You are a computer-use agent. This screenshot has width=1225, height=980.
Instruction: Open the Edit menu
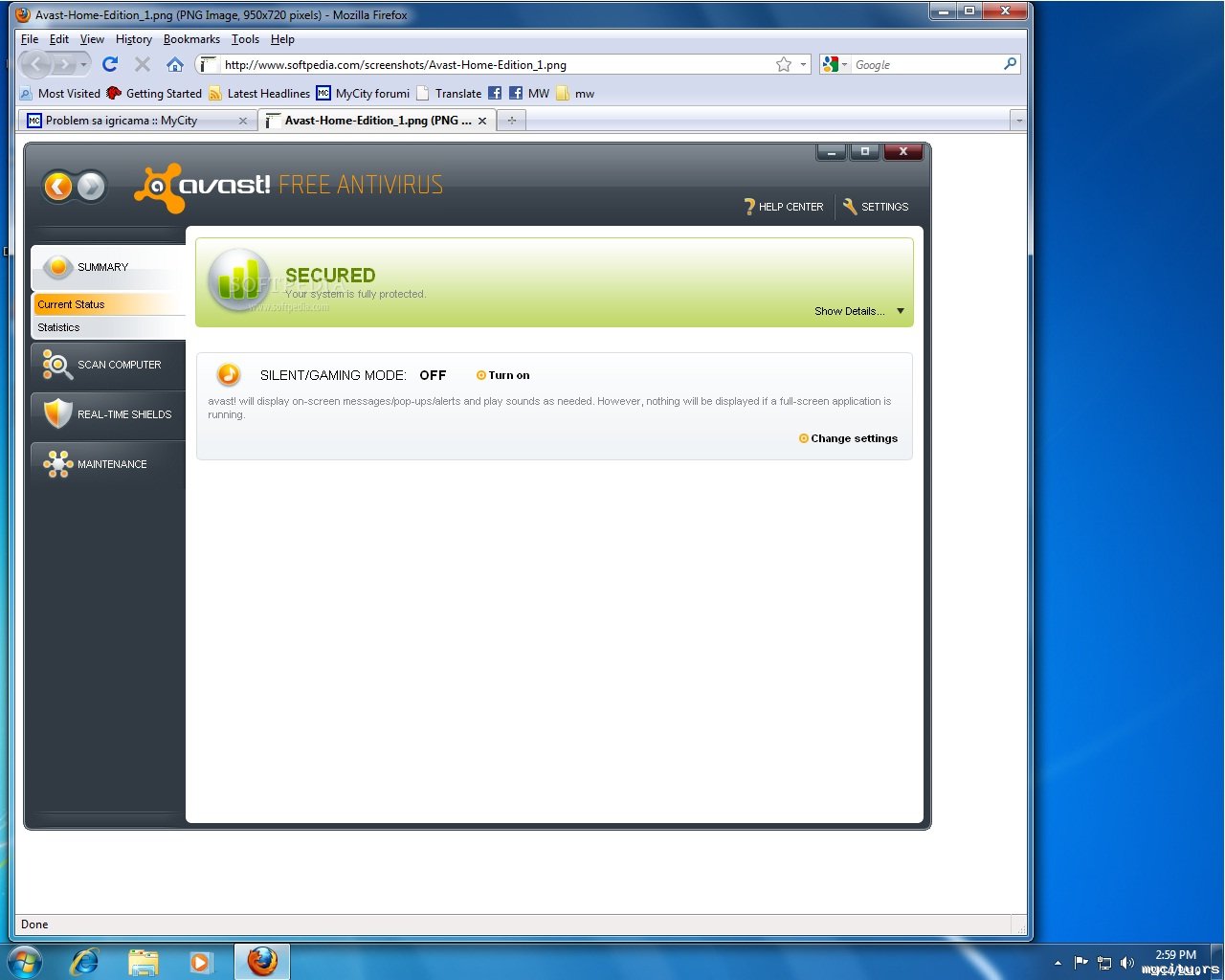coord(59,39)
